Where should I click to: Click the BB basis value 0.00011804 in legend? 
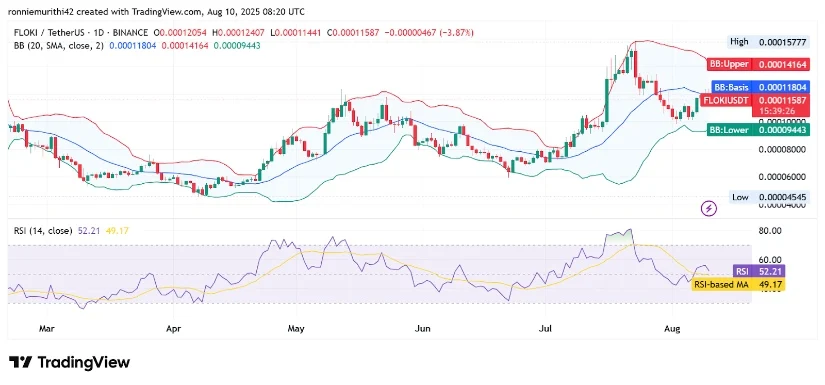coord(132,46)
